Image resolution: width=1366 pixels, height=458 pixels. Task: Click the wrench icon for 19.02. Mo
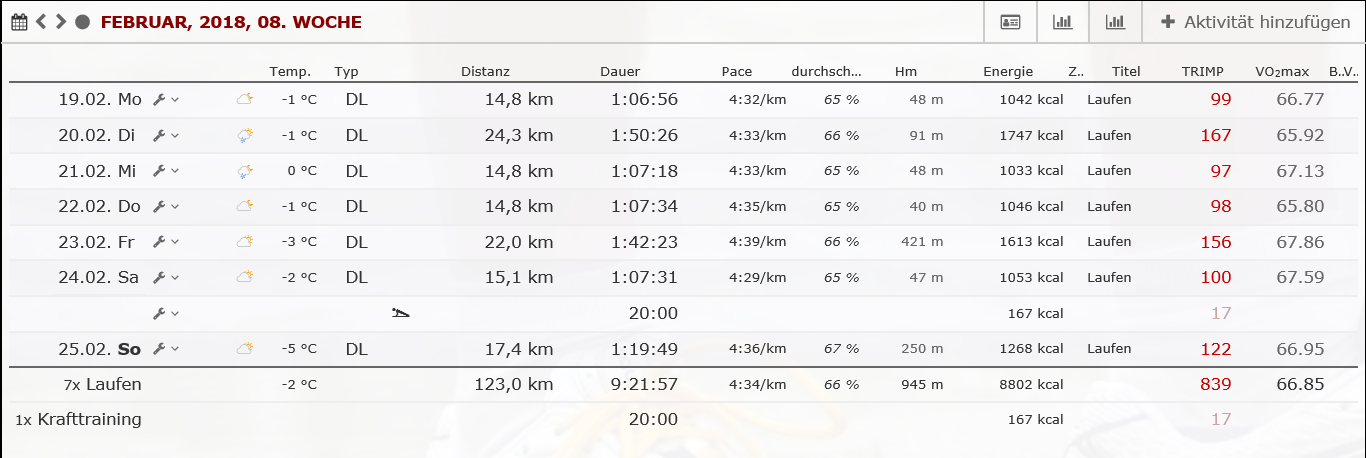point(158,100)
